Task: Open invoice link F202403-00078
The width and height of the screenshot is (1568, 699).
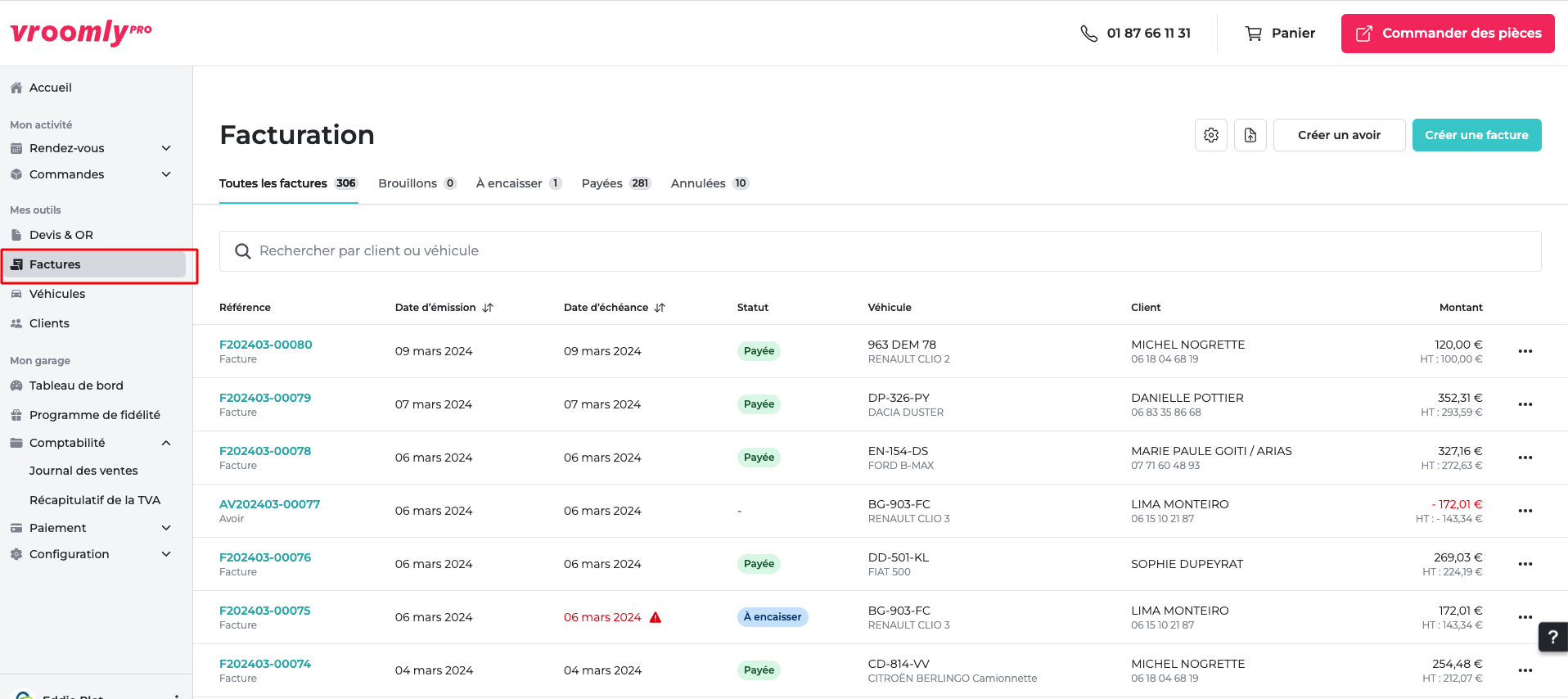Action: coord(265,451)
